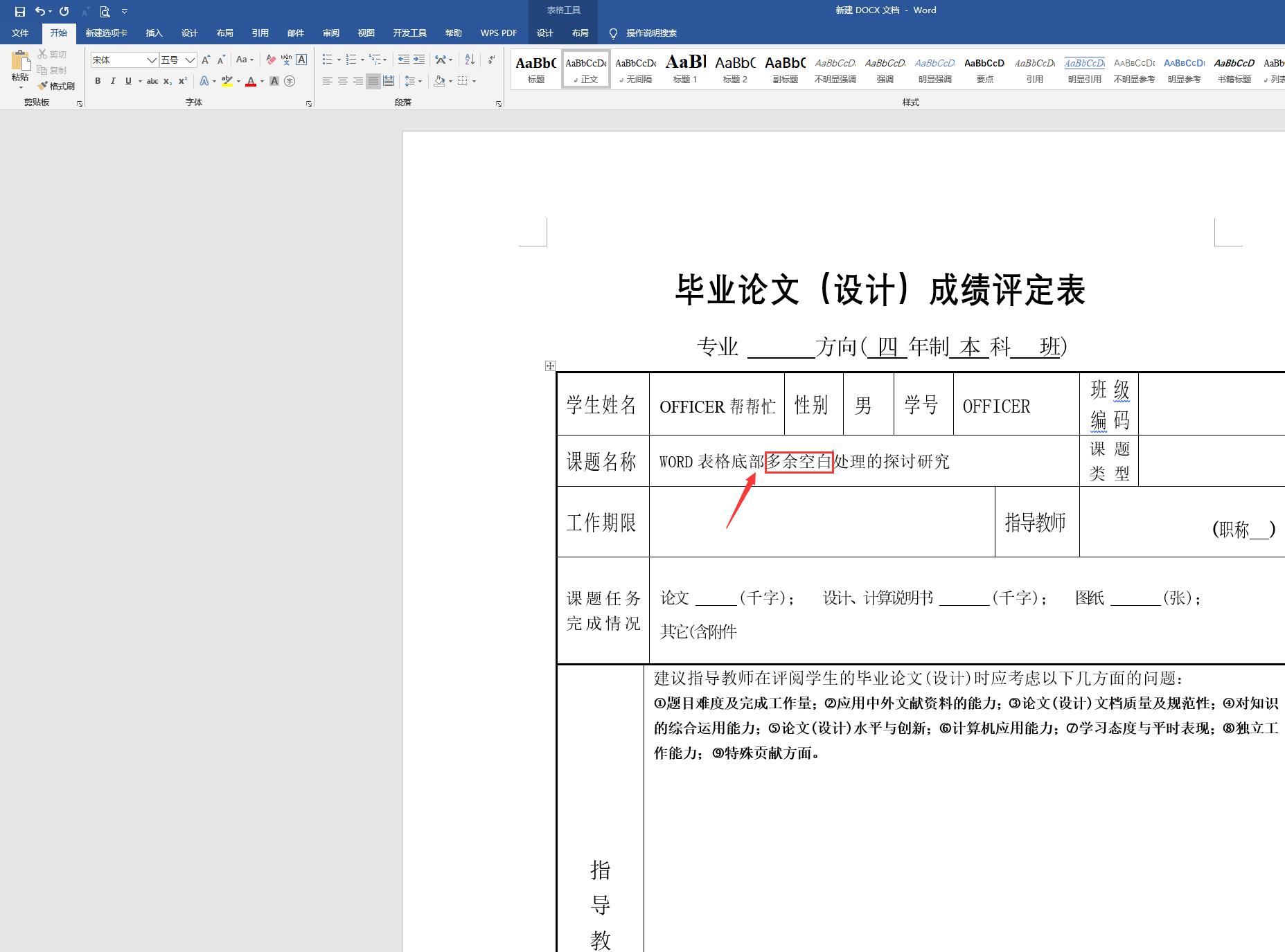
Task: Open the font name dropdown
Action: 152,60
